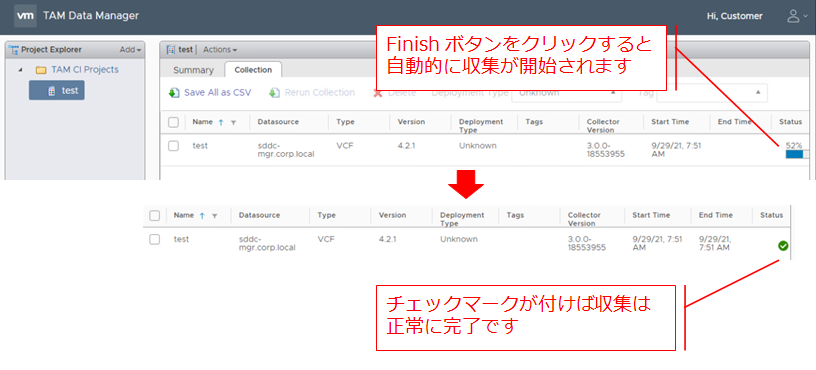Click 3.0.0-18553955 cell, lower table
The width and height of the screenshot is (816, 370).
586,243
